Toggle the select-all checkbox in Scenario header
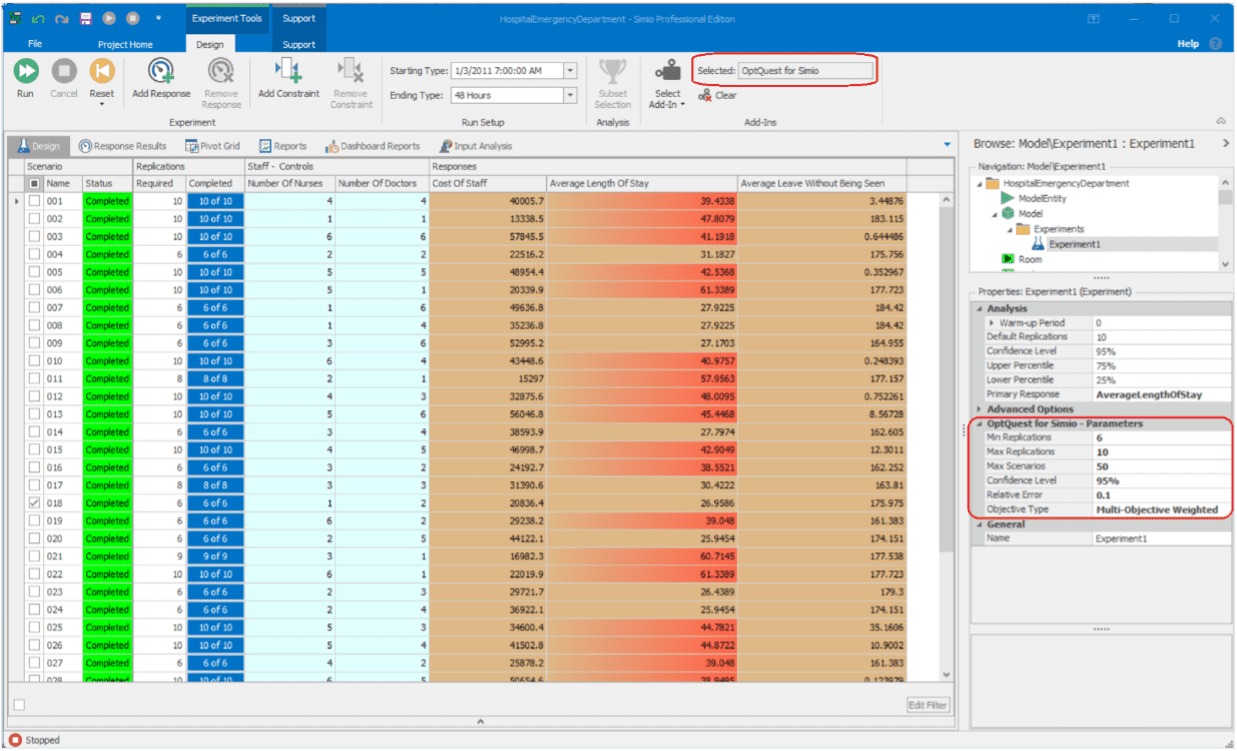 35,184
